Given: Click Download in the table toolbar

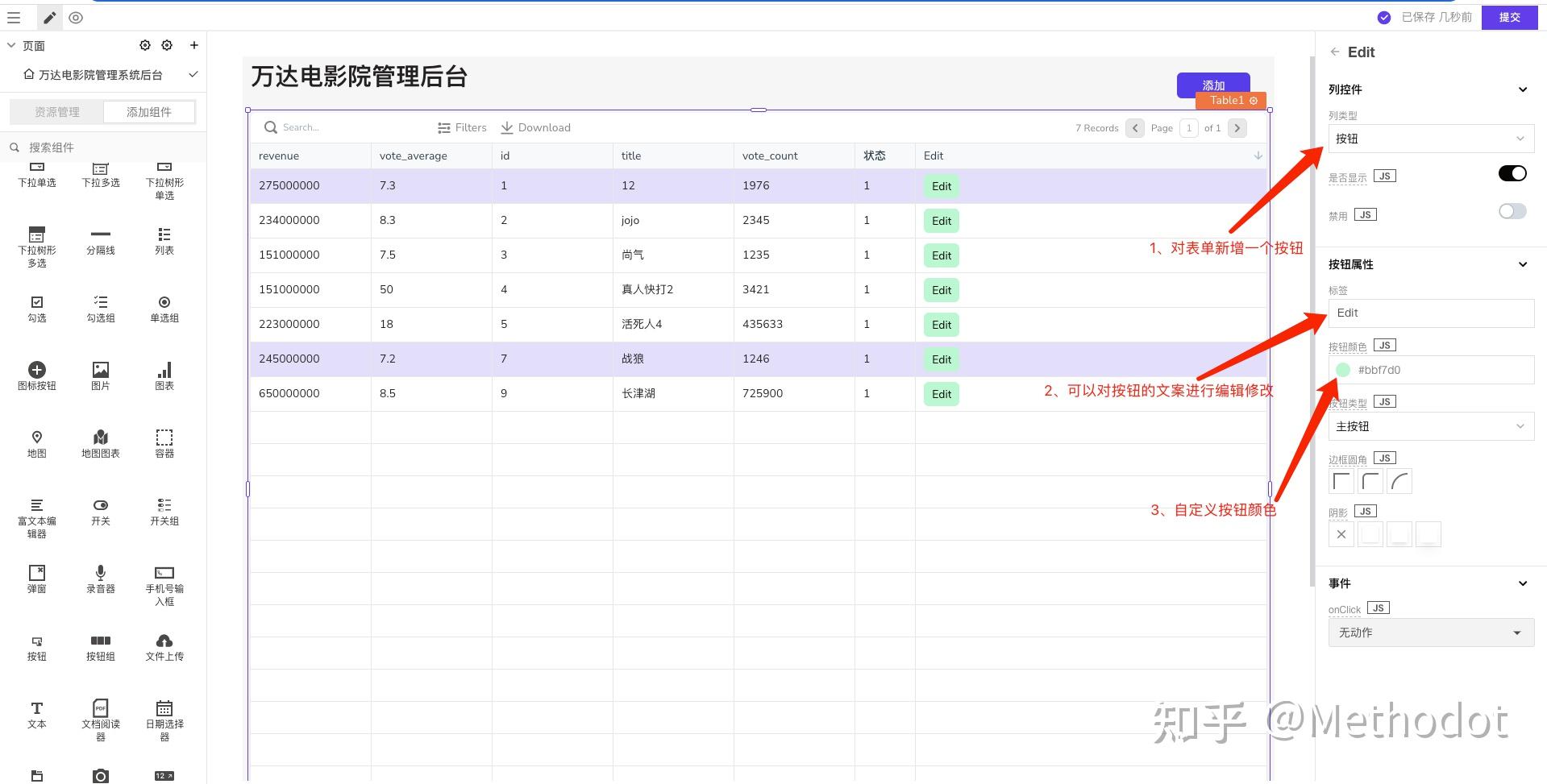Looking at the screenshot, I should coord(535,127).
